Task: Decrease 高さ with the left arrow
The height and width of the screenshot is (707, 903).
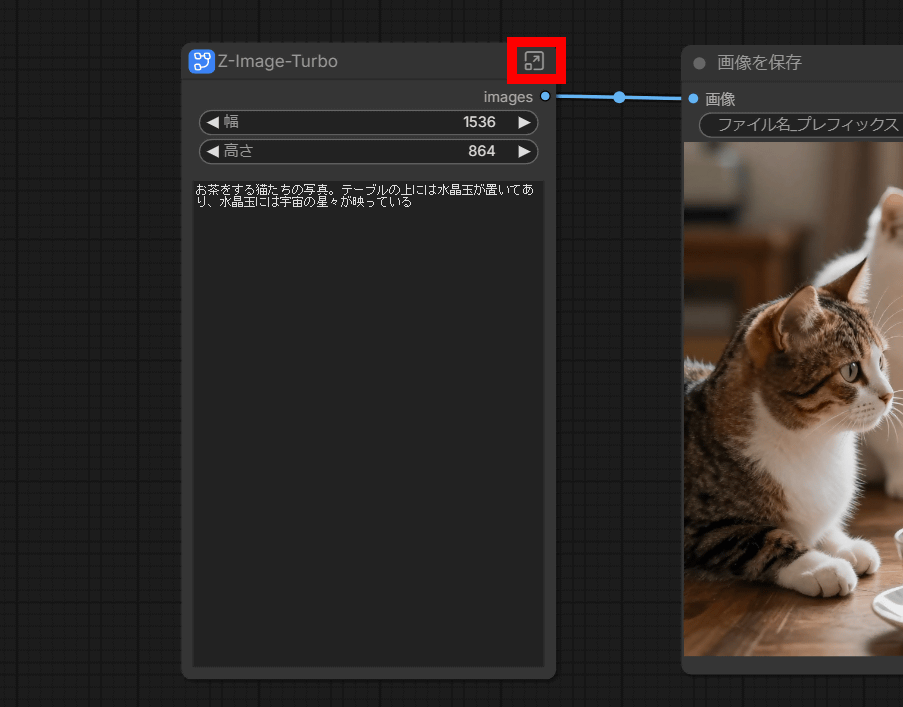Action: pos(212,152)
